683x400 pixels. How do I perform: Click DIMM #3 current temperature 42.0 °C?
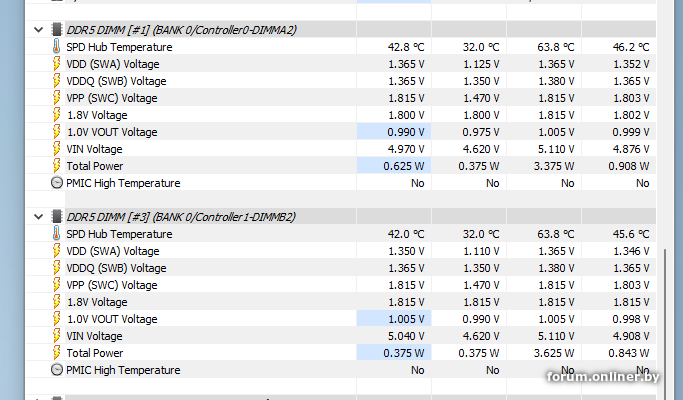(406, 234)
